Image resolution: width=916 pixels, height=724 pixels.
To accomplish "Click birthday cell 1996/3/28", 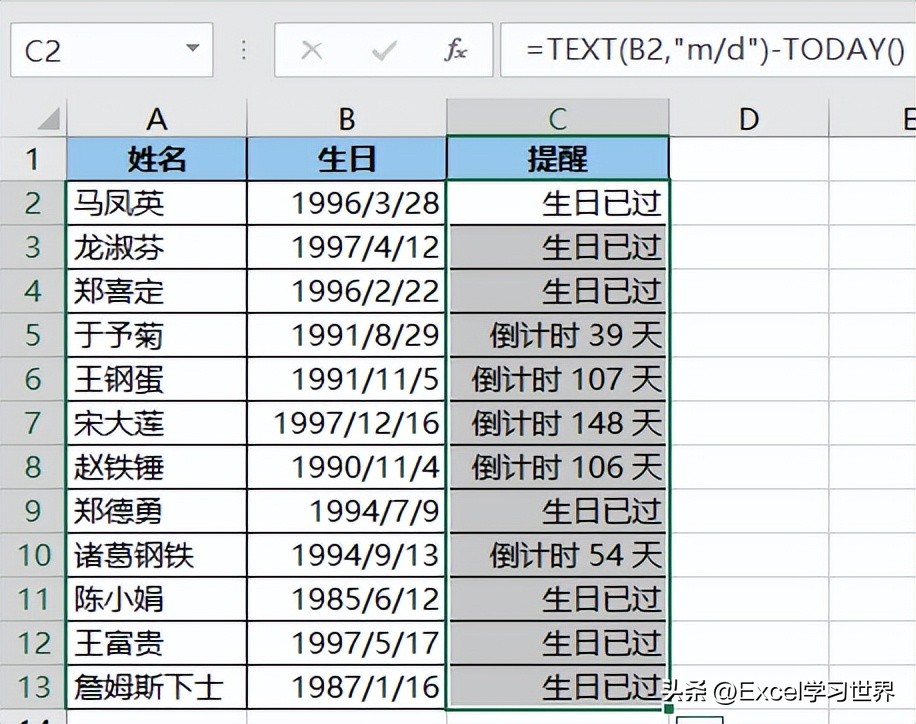I will 346,203.
